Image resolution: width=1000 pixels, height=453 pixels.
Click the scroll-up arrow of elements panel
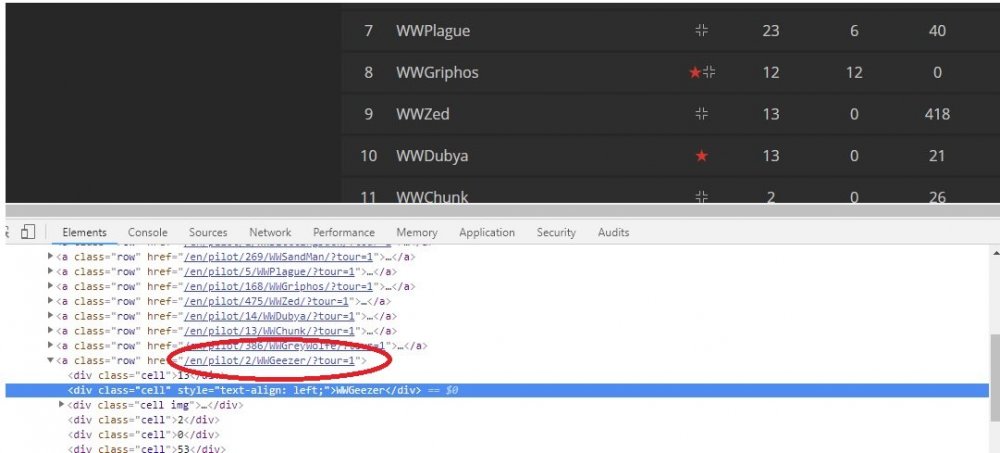coord(994,252)
